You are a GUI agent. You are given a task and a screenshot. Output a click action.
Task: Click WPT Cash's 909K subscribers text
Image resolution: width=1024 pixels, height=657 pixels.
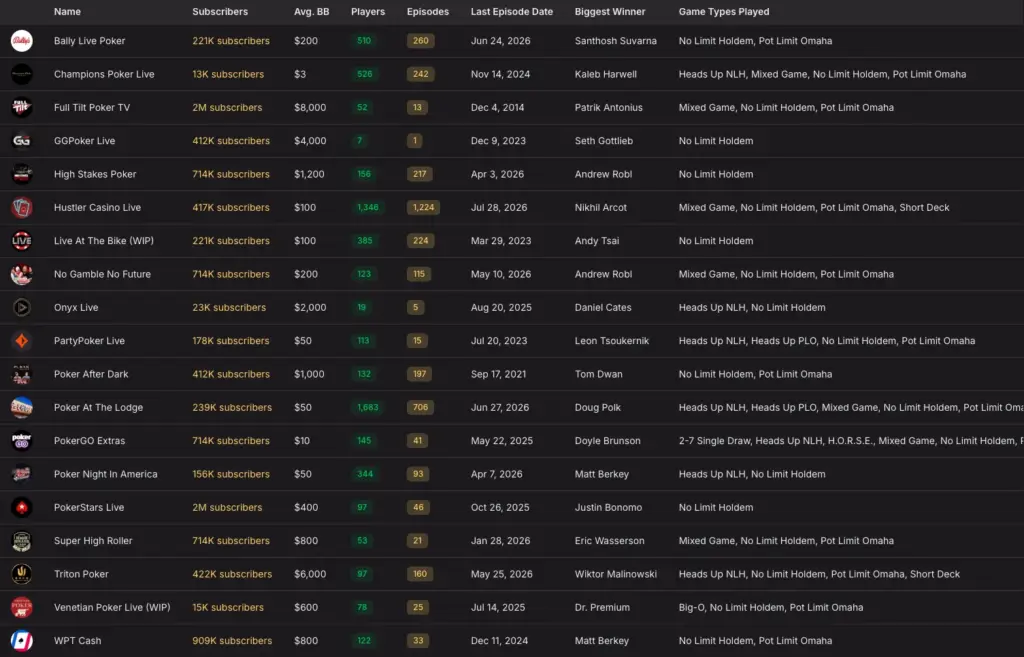pyautogui.click(x=232, y=640)
